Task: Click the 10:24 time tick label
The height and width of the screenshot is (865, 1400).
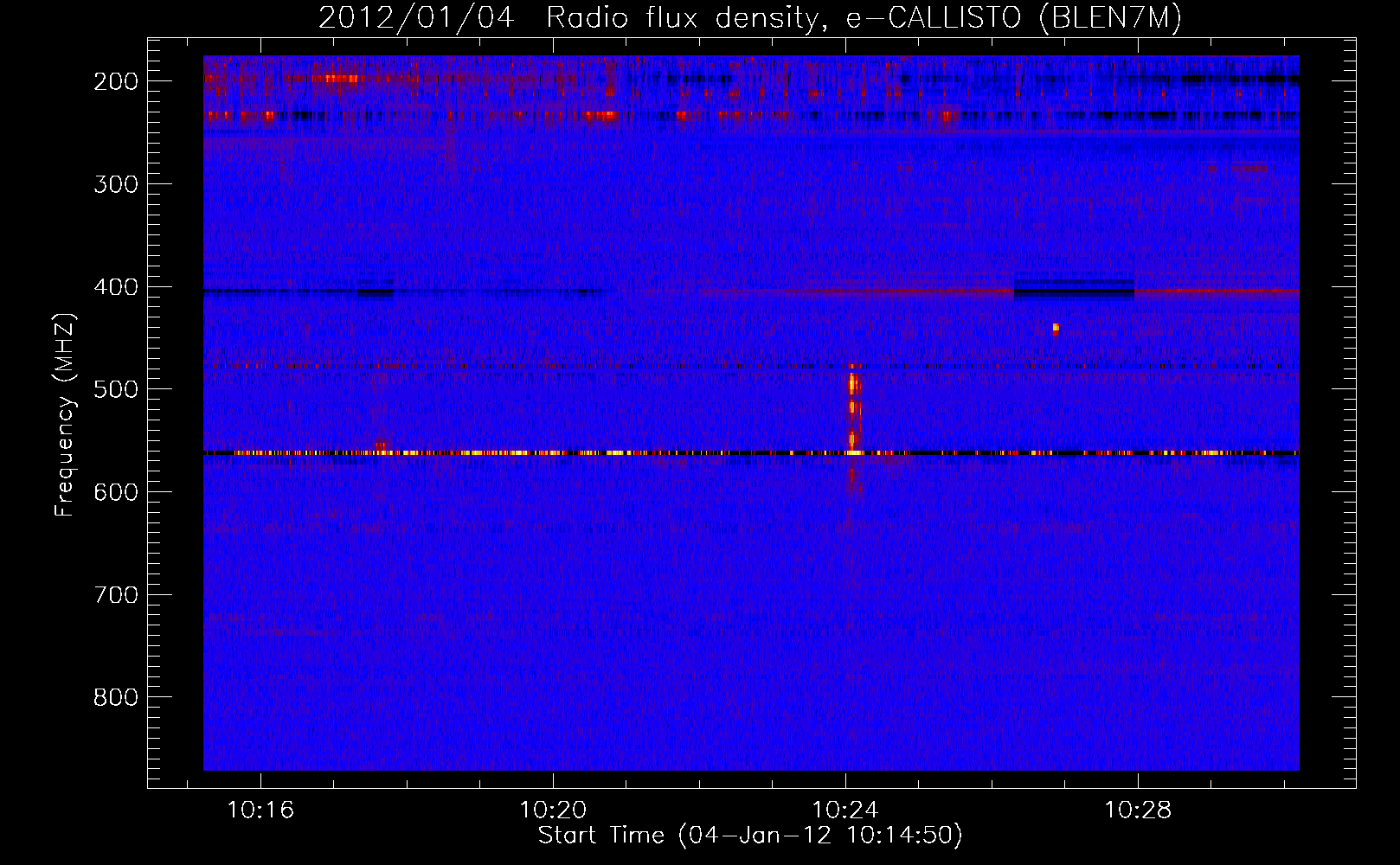Action: pyautogui.click(x=845, y=810)
